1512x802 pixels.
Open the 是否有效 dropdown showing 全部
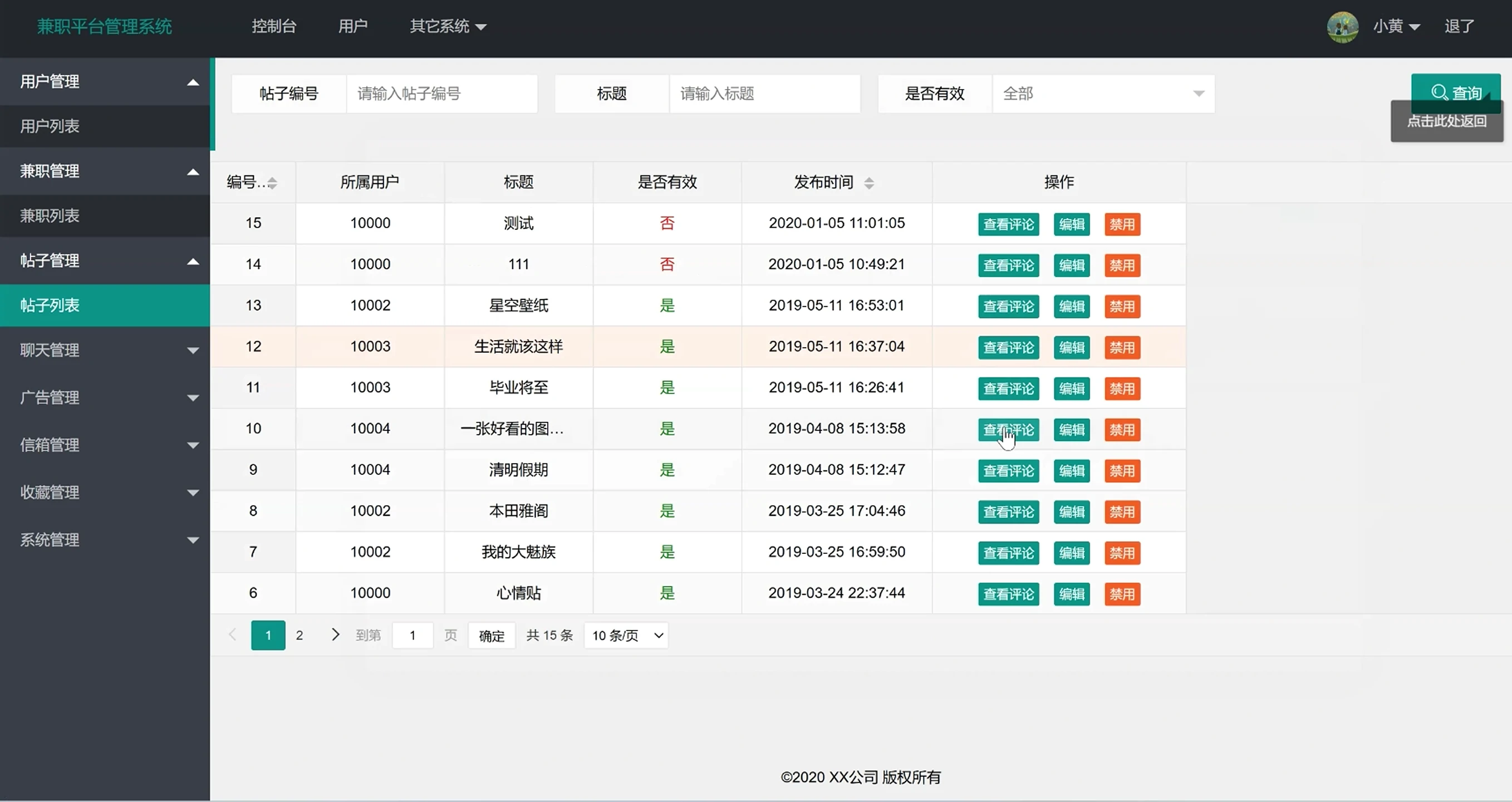tap(1102, 94)
